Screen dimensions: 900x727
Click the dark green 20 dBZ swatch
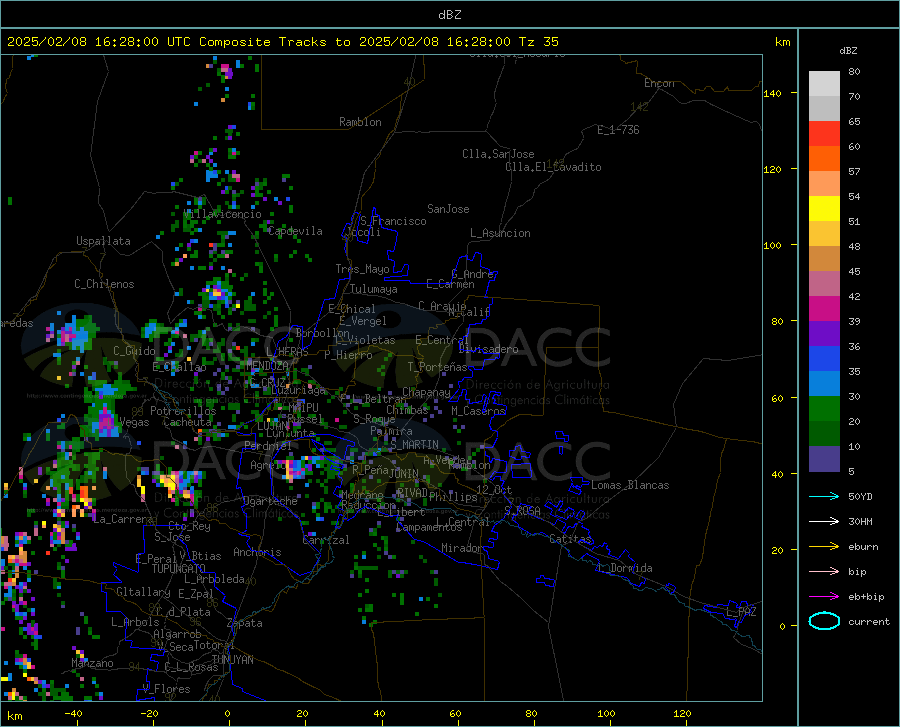coord(824,433)
